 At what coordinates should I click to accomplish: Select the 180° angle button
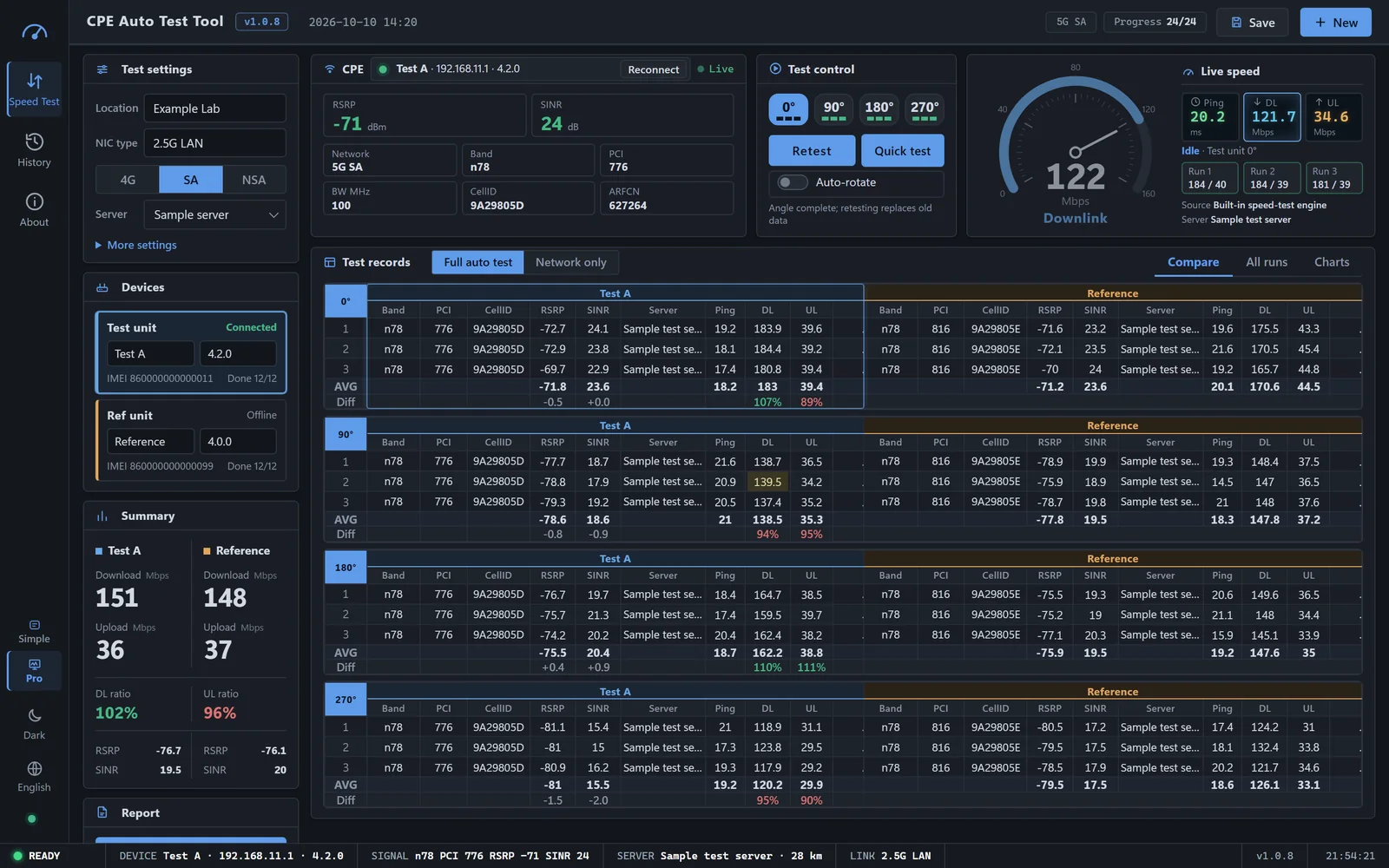[x=879, y=110]
